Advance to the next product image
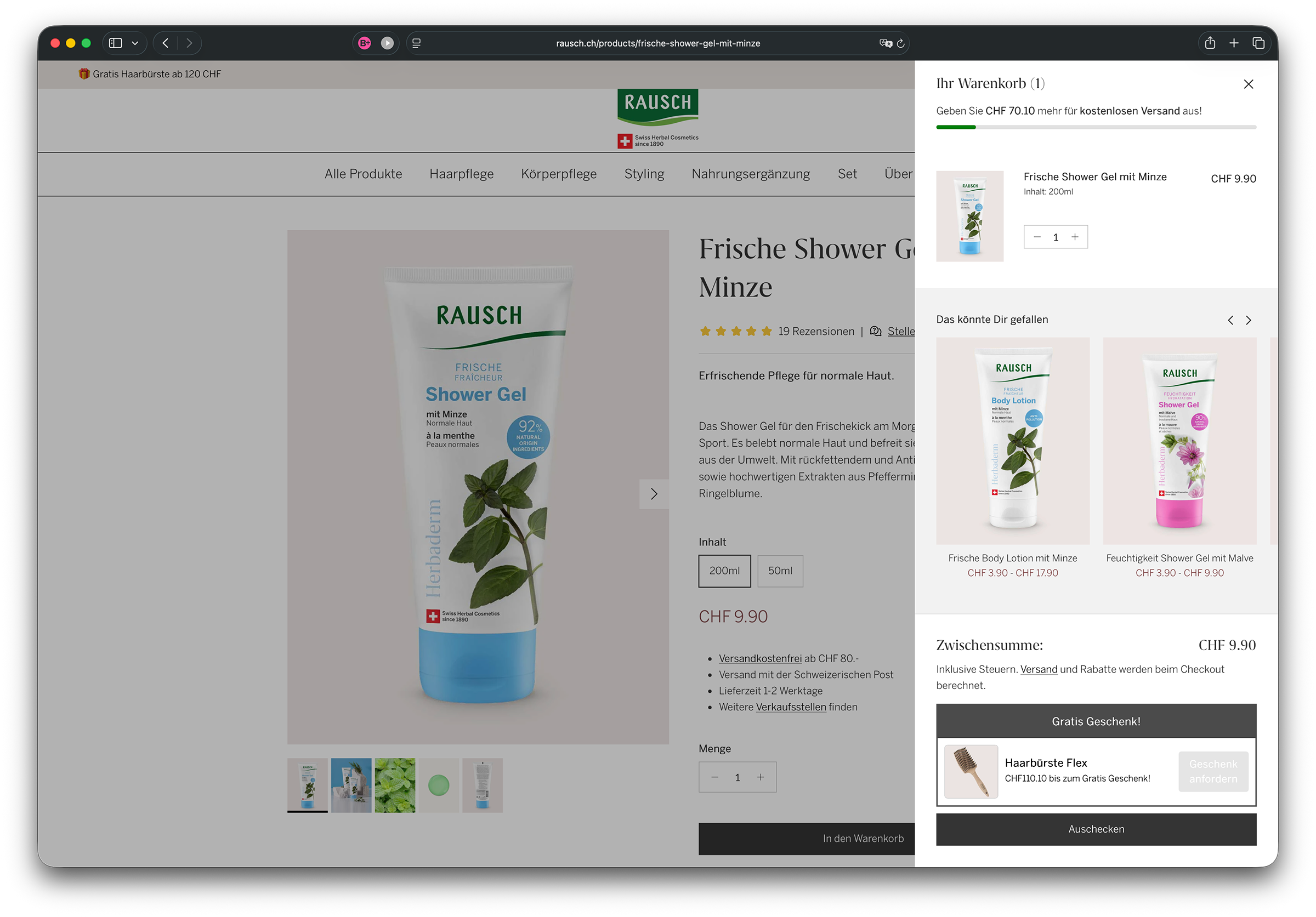This screenshot has height=917, width=1316. tap(654, 494)
